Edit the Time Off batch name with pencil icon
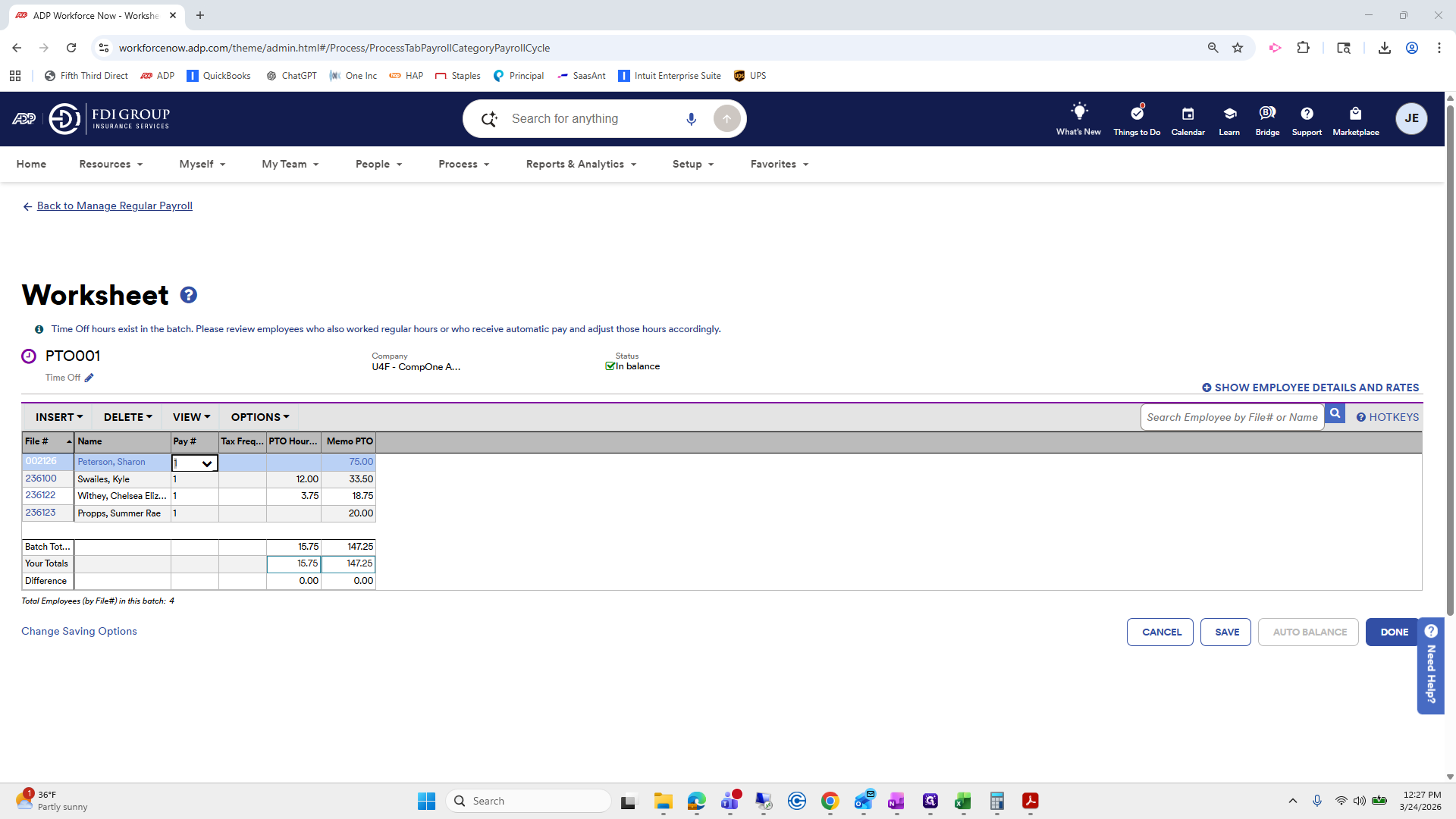This screenshot has height=819, width=1456. pyautogui.click(x=89, y=377)
